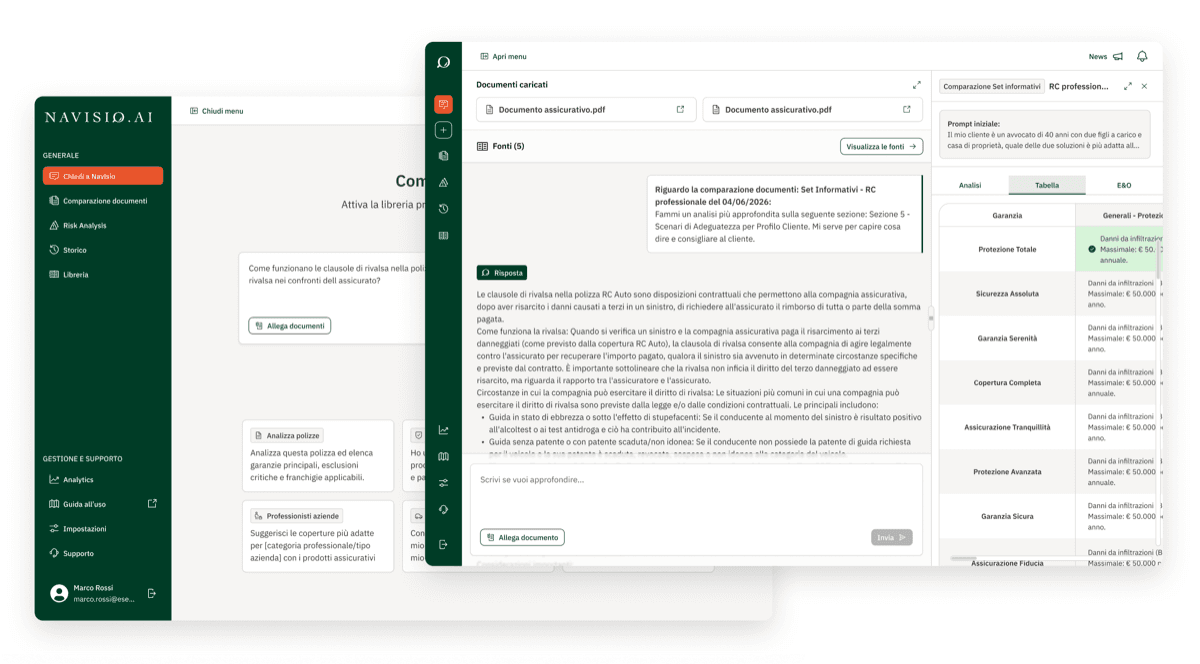Image resolution: width=1200 pixels, height=664 pixels.
Task: Open the second Documento assicurativo.pdf external link icon
Action: pyautogui.click(x=907, y=109)
